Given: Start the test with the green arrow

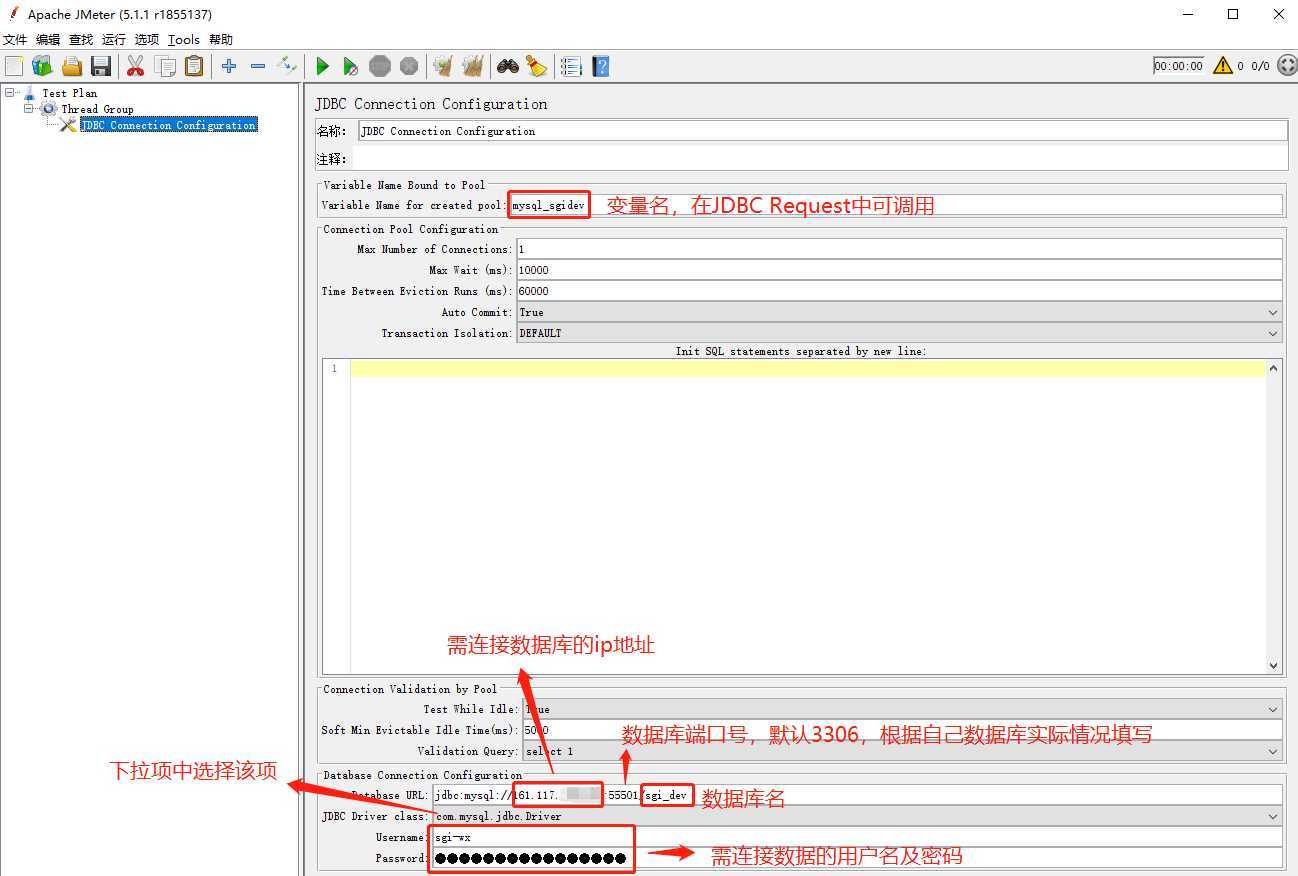Looking at the screenshot, I should point(322,66).
